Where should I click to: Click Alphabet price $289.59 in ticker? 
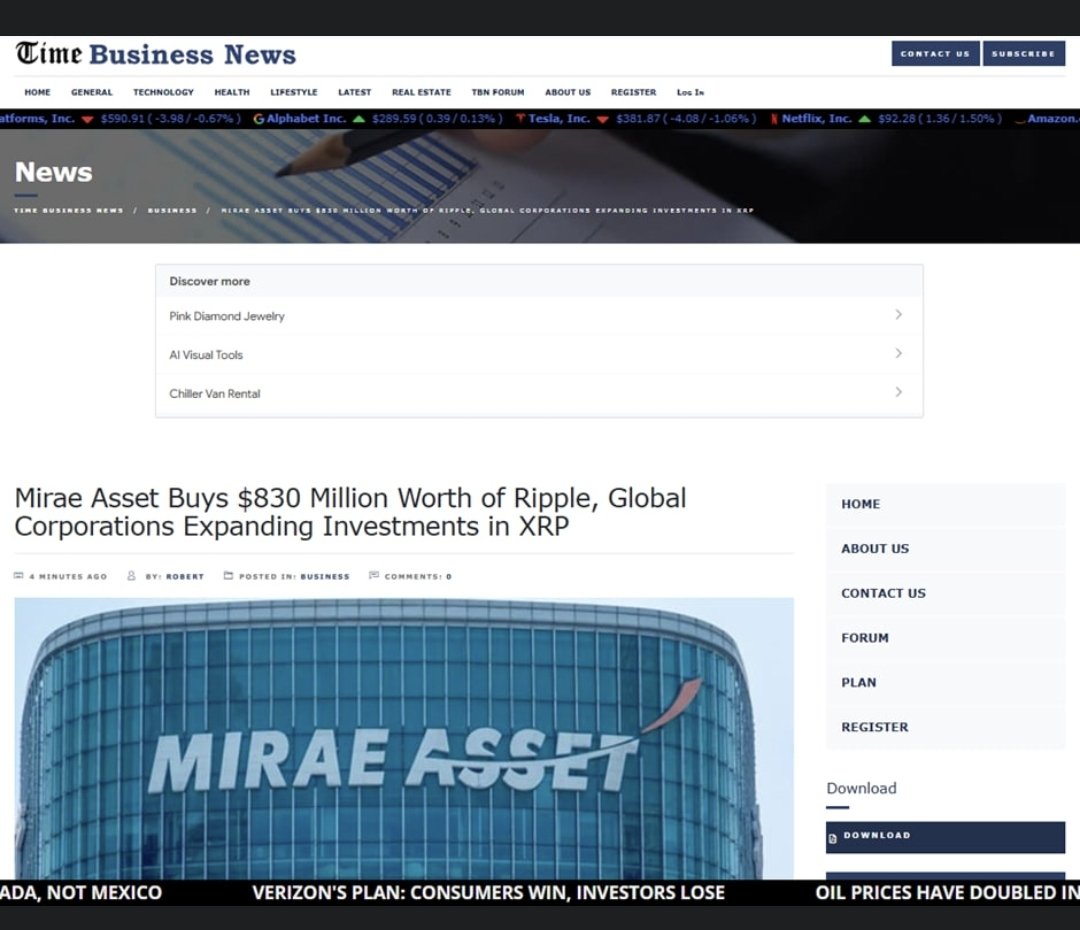pos(394,118)
